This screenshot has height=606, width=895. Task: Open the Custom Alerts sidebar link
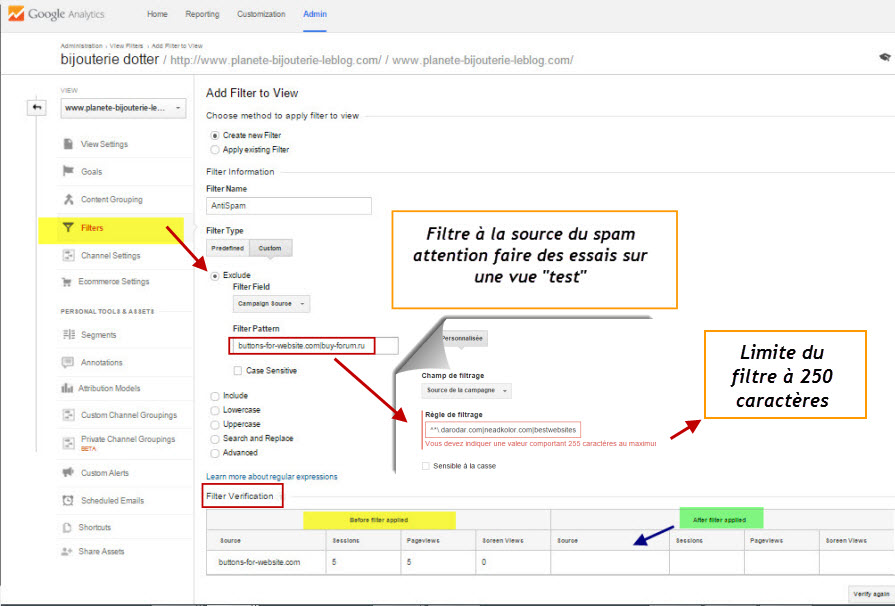click(x=104, y=473)
